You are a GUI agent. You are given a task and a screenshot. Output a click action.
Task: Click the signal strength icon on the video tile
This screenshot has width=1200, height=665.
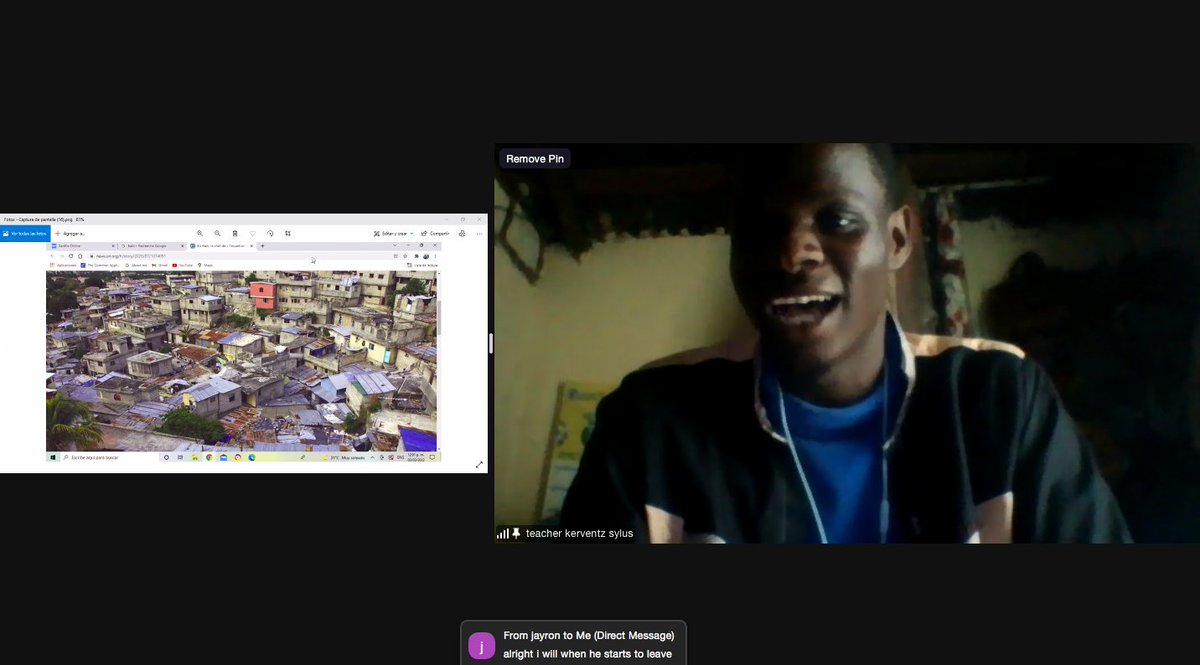point(503,533)
